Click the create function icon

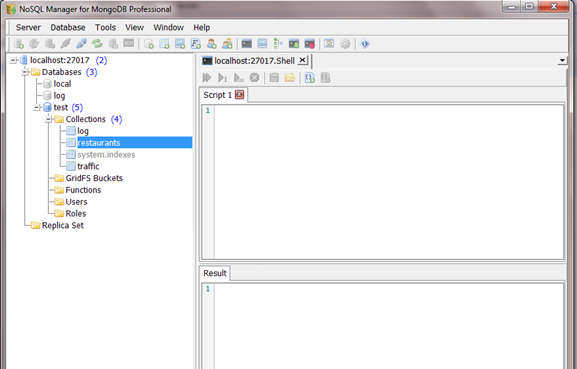point(196,44)
